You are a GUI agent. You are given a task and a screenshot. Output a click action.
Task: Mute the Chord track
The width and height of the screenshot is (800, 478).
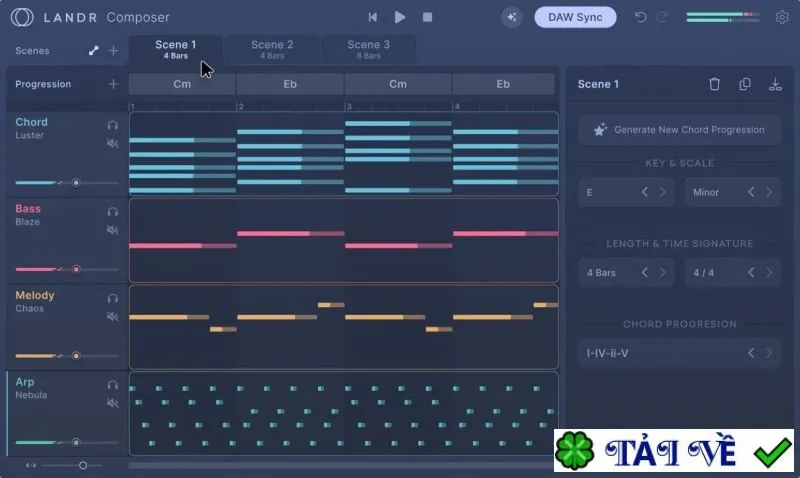coord(113,143)
